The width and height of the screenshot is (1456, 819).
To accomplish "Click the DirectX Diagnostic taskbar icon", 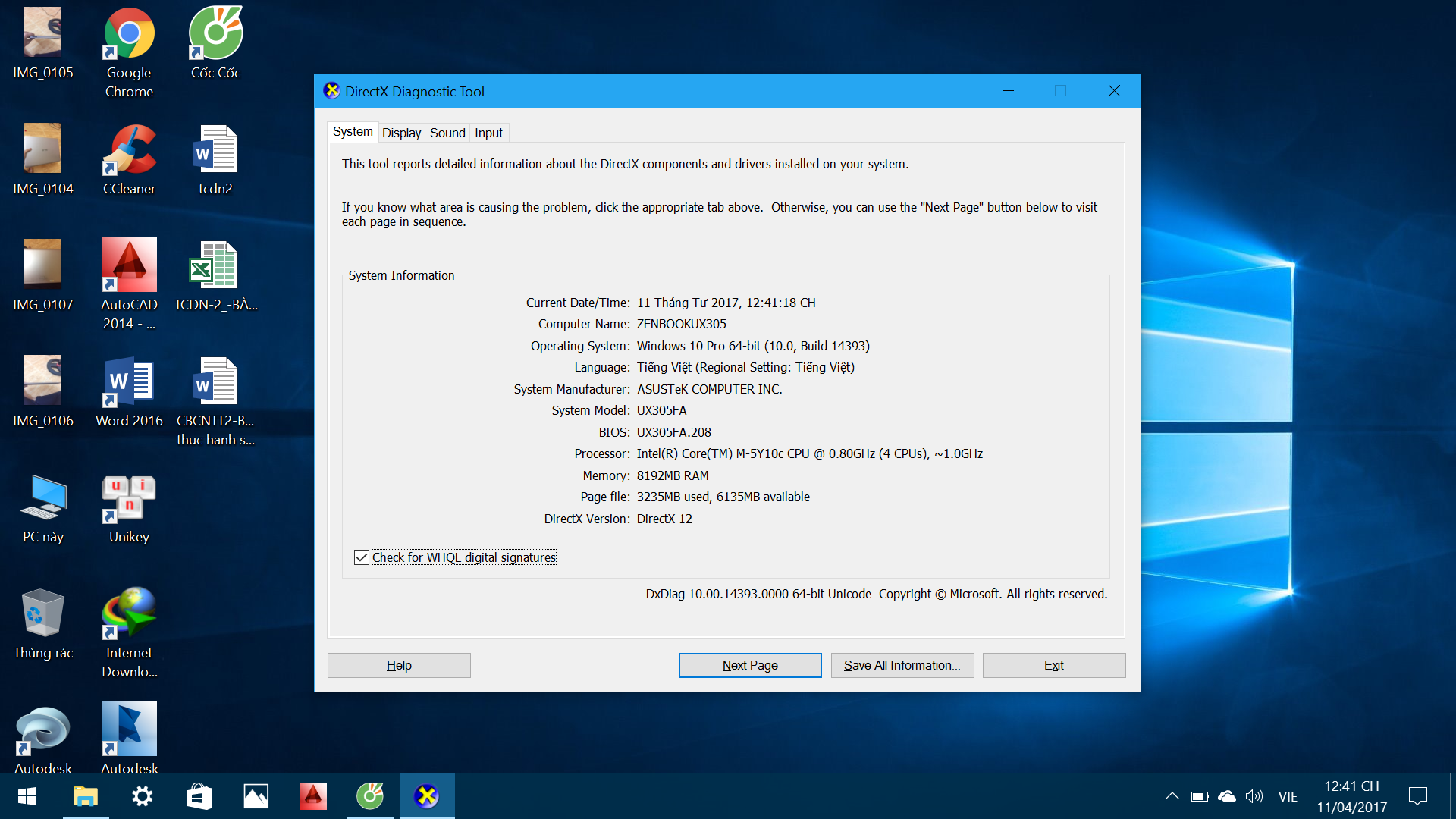I will click(x=427, y=796).
